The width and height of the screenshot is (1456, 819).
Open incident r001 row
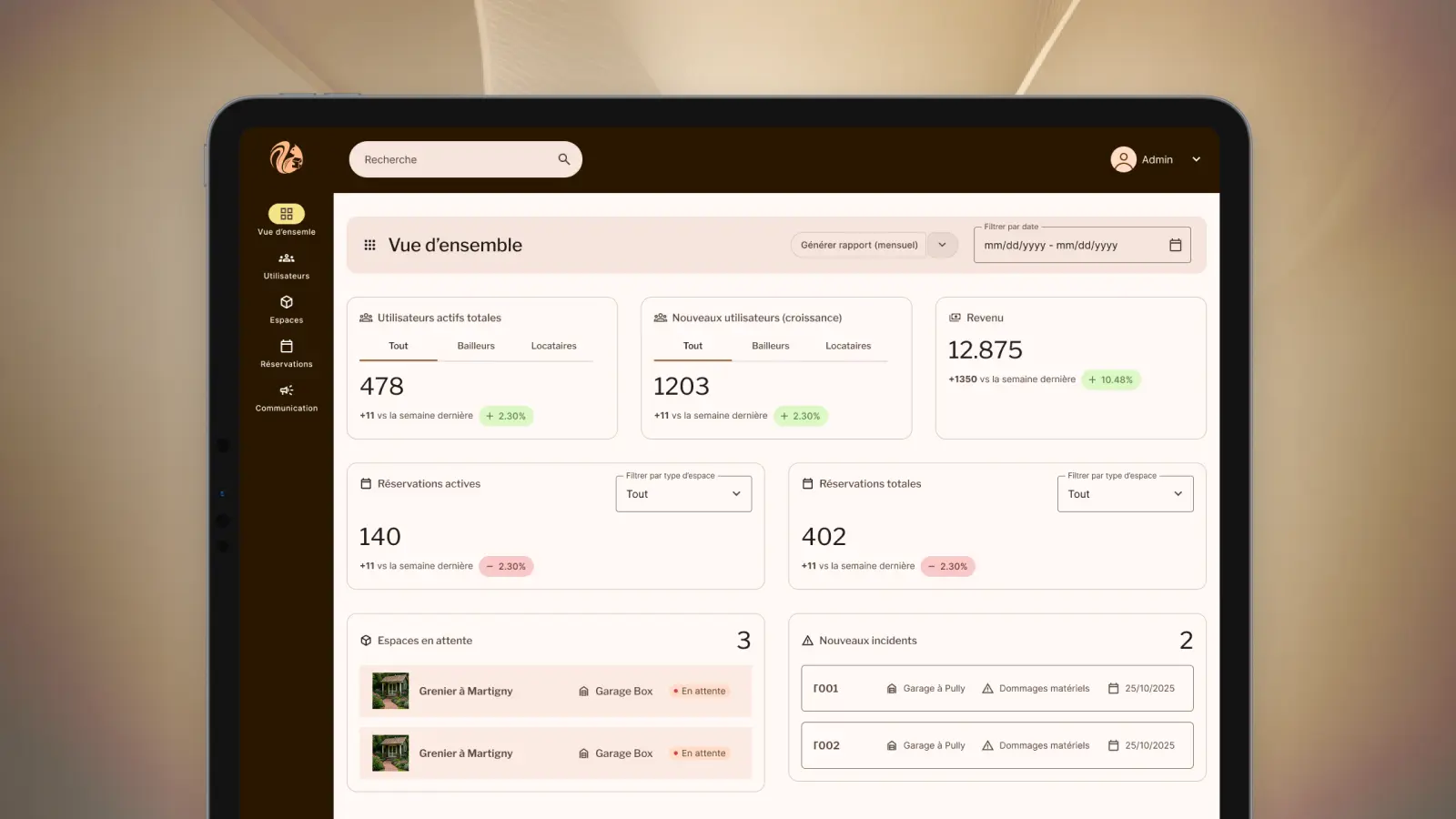click(x=997, y=689)
